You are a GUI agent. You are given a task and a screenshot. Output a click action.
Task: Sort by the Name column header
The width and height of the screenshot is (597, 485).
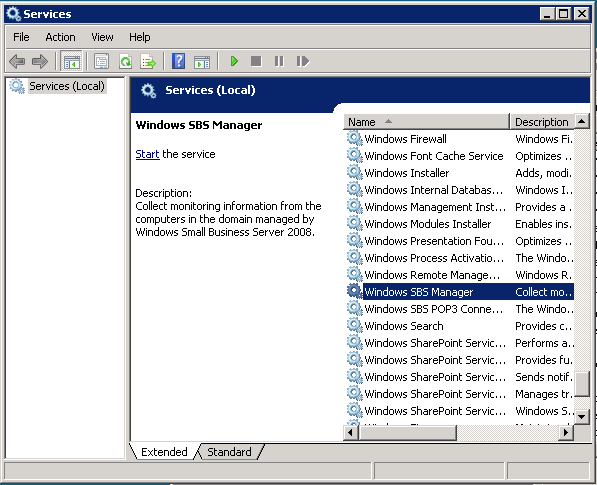tap(426, 122)
